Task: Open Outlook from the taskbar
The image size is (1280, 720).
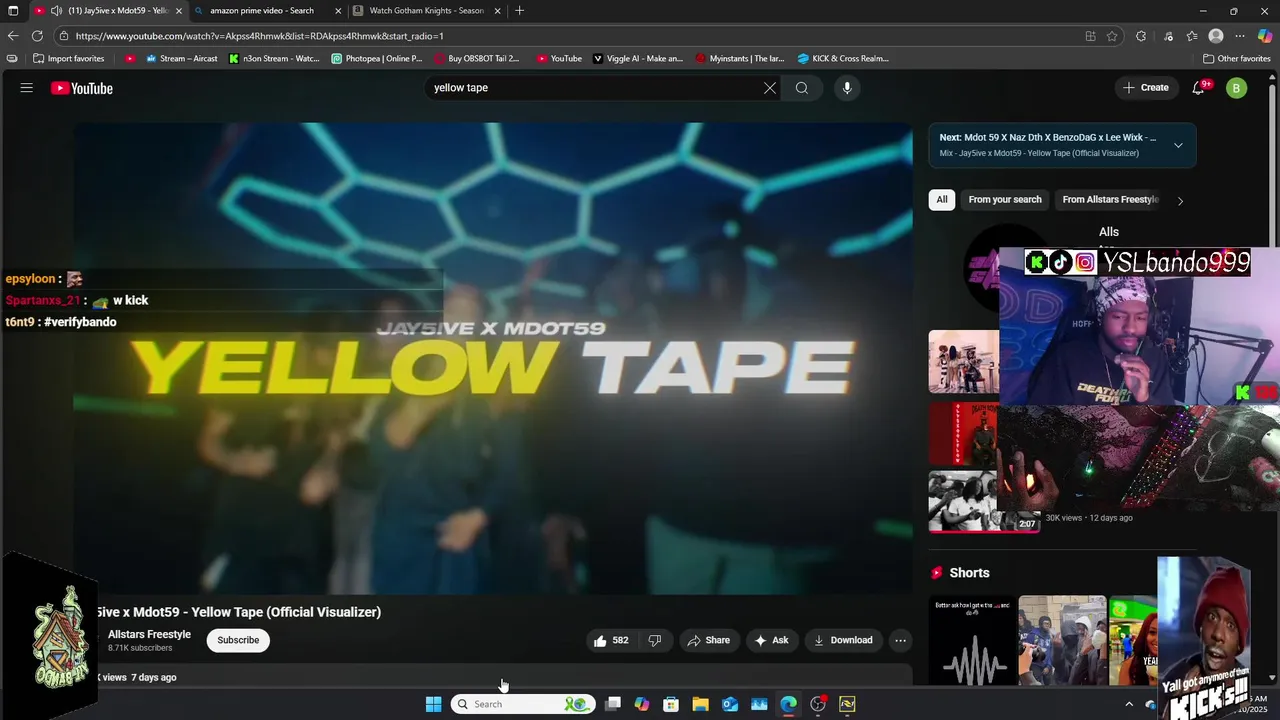Action: 730,704
